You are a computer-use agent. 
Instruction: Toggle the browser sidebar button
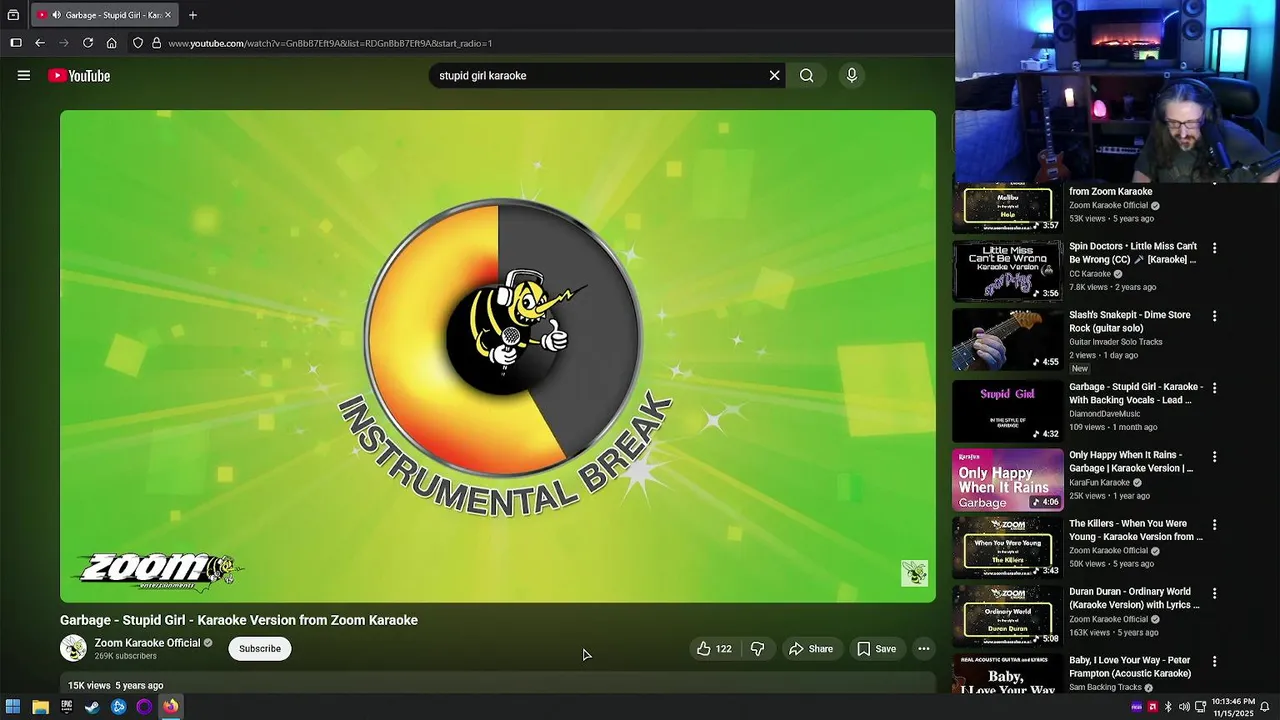pyautogui.click(x=16, y=43)
